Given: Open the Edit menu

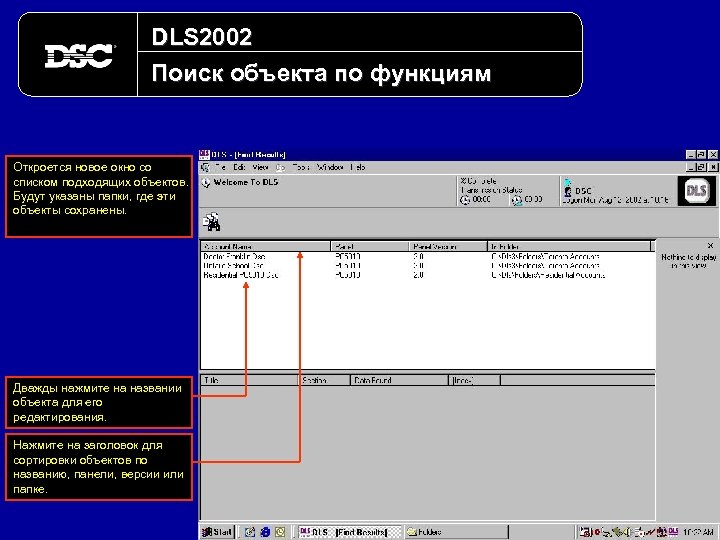Looking at the screenshot, I should [x=239, y=168].
